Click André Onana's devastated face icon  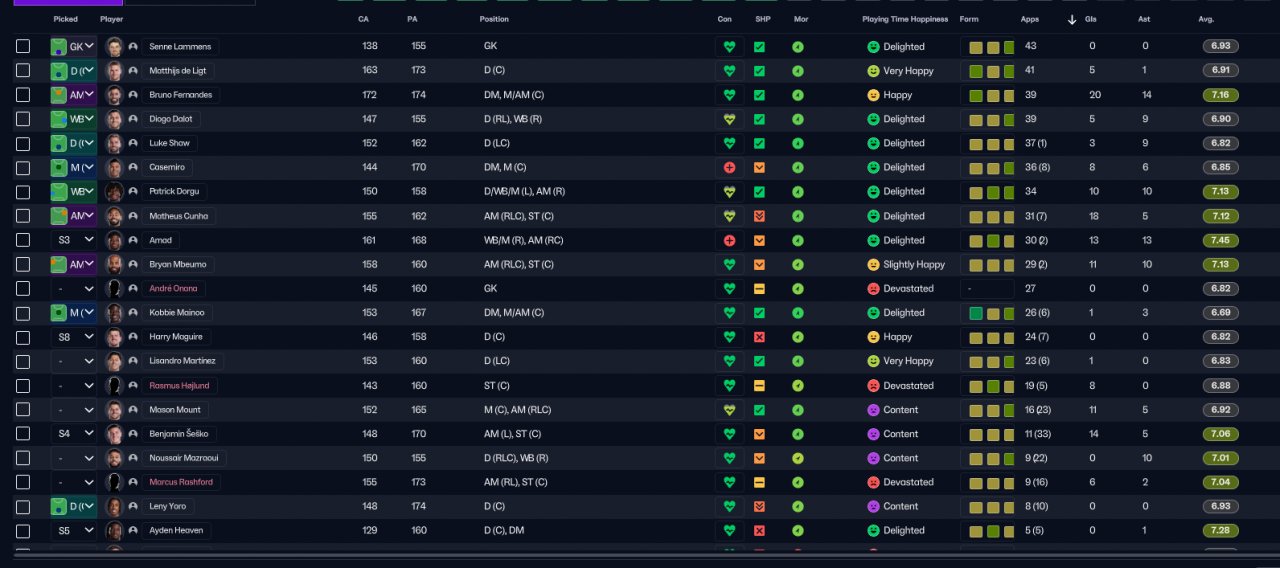(873, 289)
